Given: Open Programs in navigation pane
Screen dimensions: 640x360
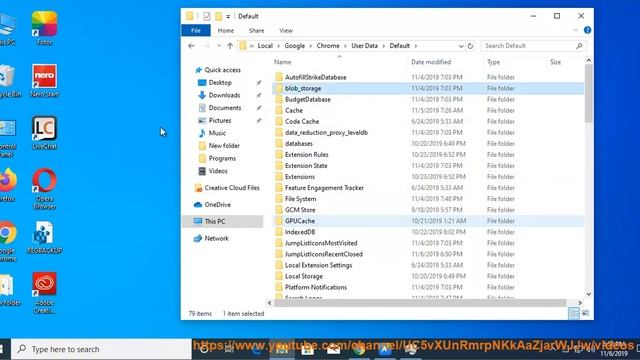Looking at the screenshot, I should [222, 158].
